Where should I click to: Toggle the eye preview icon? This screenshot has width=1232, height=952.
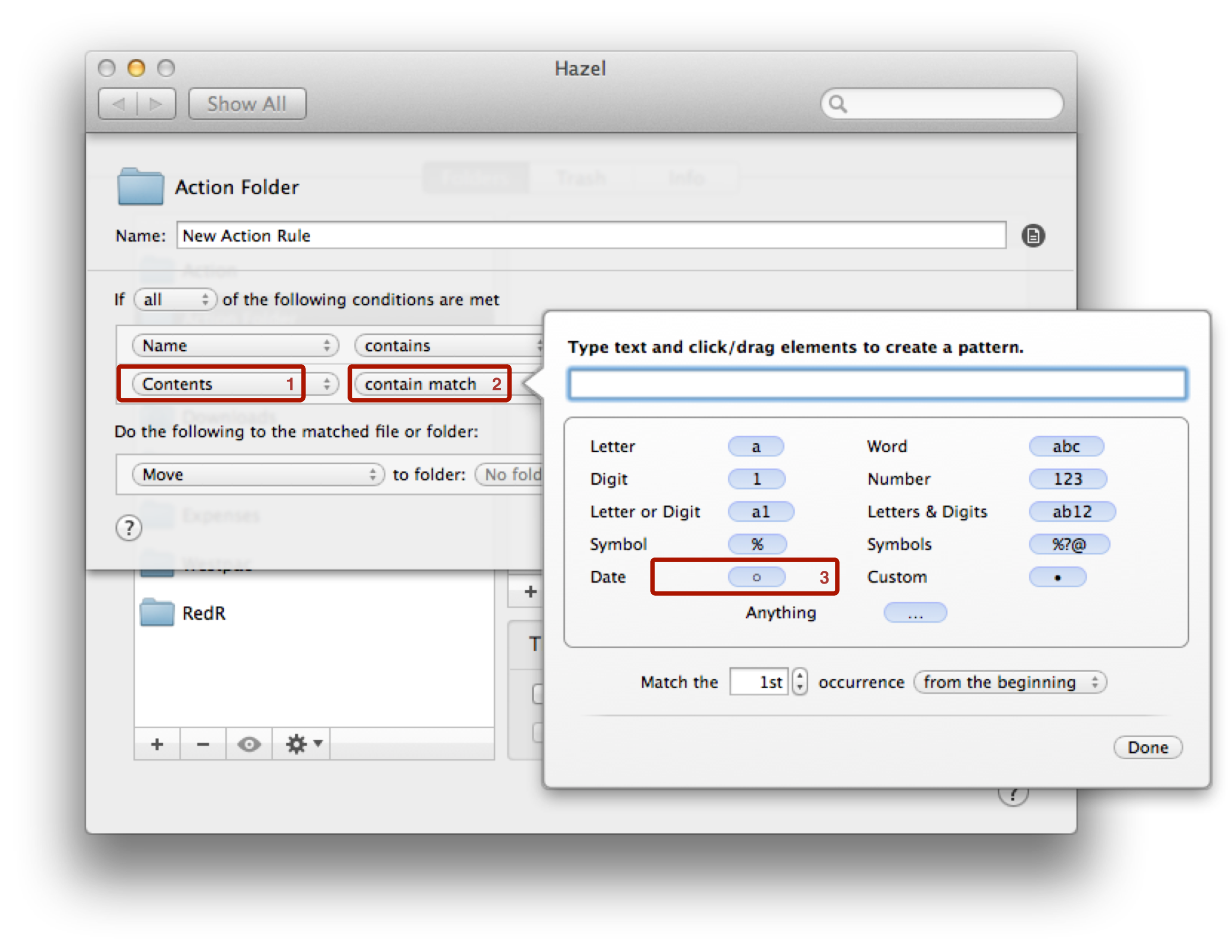(249, 744)
